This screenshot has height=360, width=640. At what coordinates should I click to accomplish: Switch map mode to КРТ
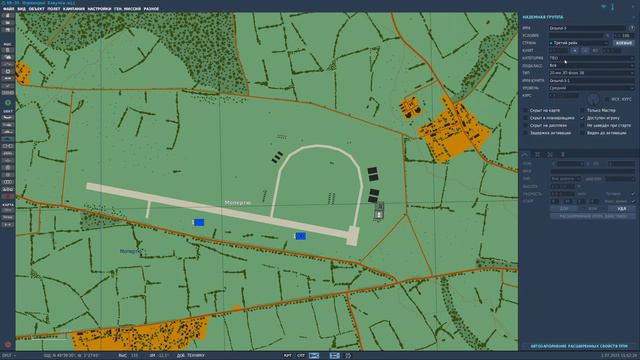tap(288, 356)
